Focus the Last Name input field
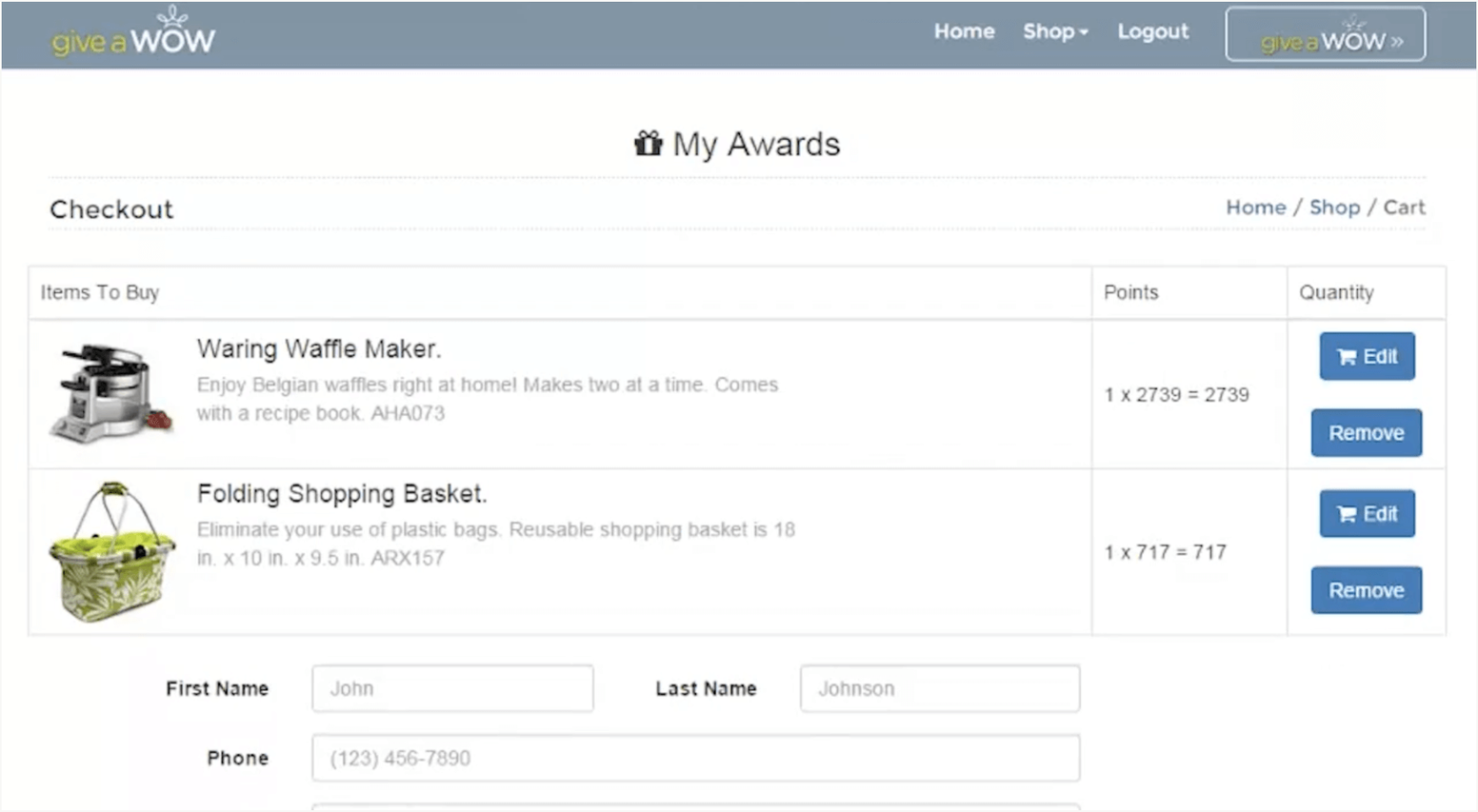The height and width of the screenshot is (812, 1478). pyautogui.click(x=940, y=688)
